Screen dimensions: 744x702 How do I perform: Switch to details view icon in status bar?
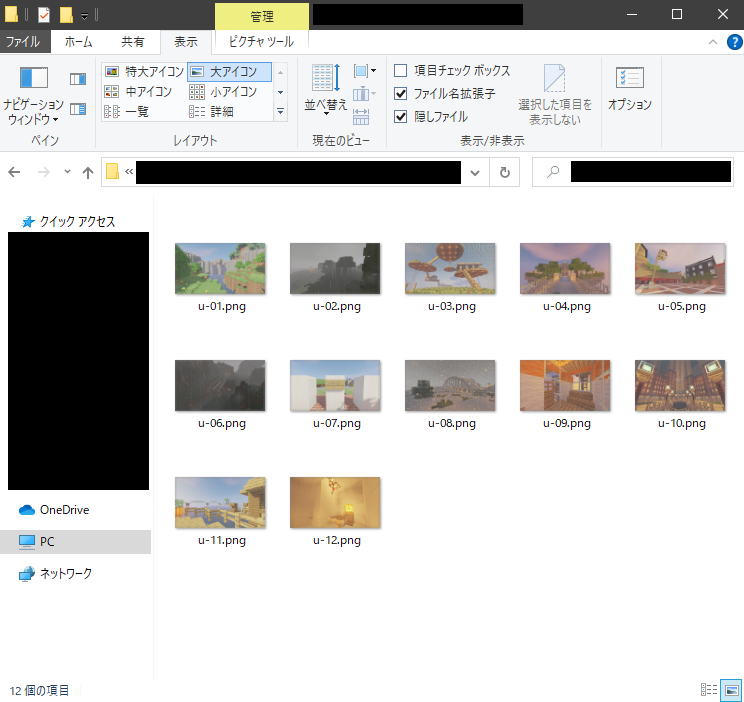[x=709, y=690]
